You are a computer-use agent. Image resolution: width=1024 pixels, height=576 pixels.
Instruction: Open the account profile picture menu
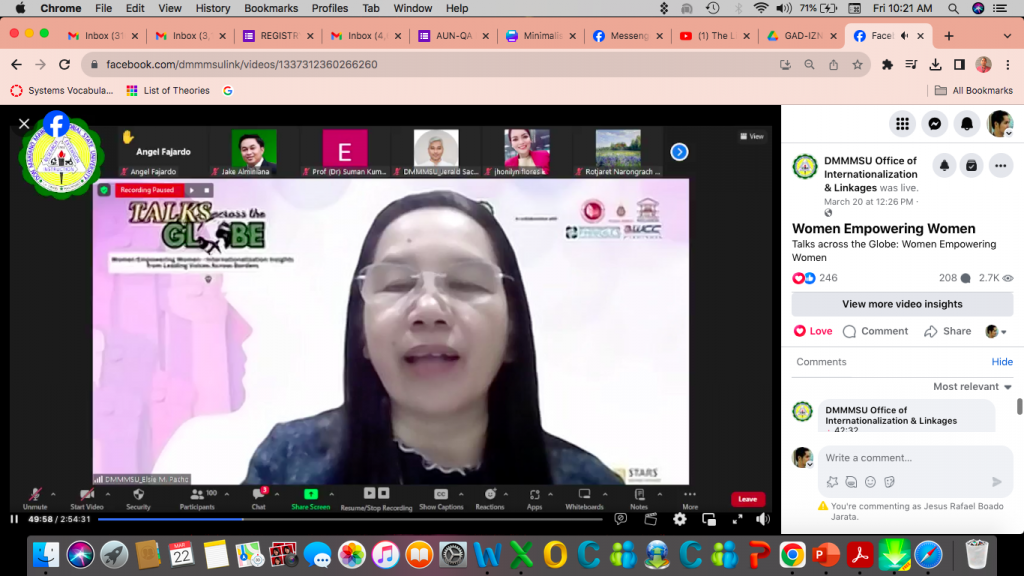[x=1000, y=123]
